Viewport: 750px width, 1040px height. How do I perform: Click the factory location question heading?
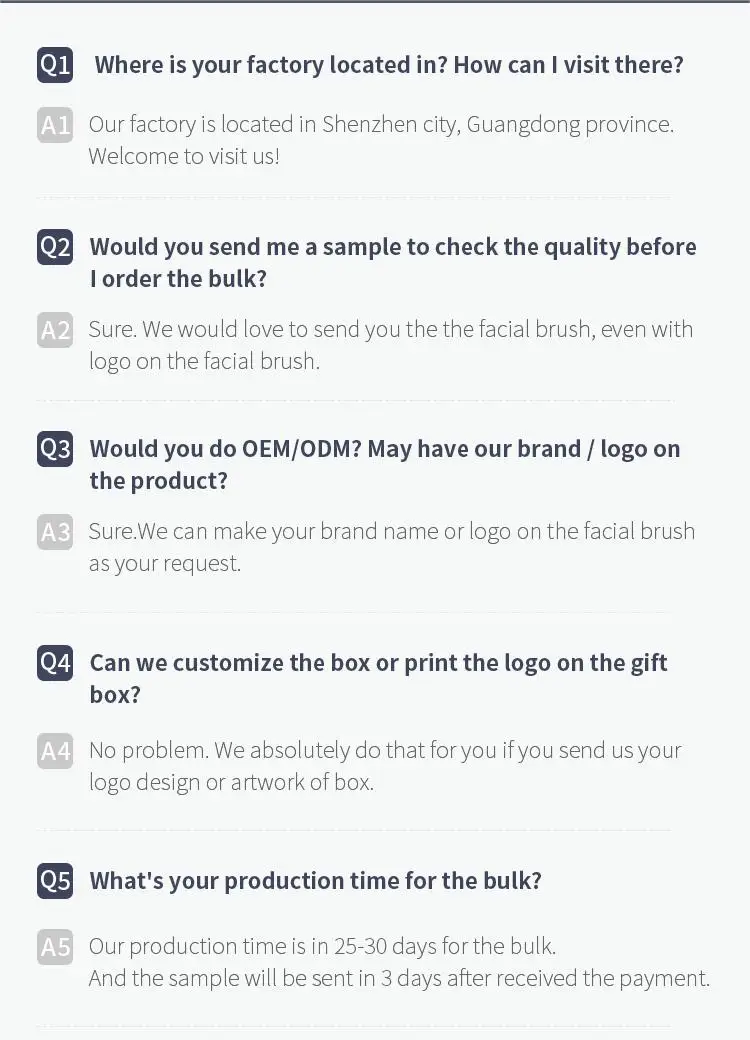tap(388, 65)
